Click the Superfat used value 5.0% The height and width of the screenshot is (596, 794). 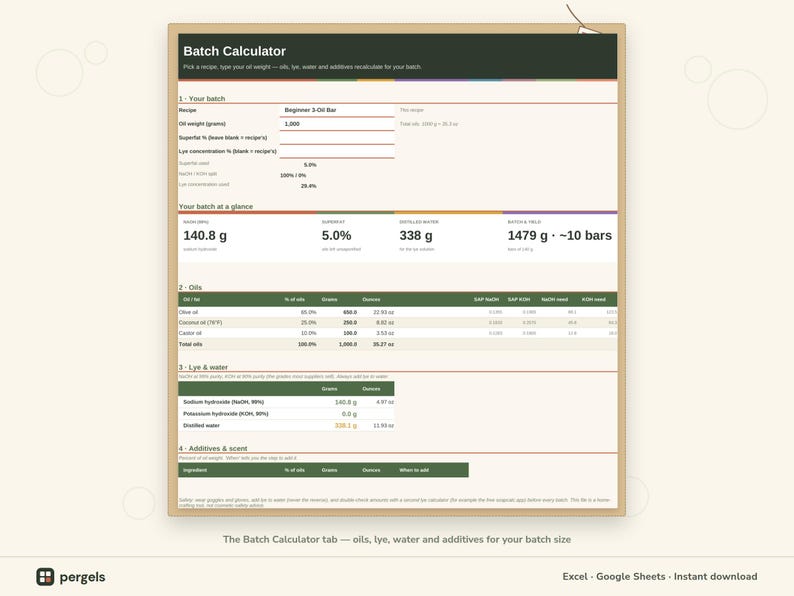click(310, 165)
